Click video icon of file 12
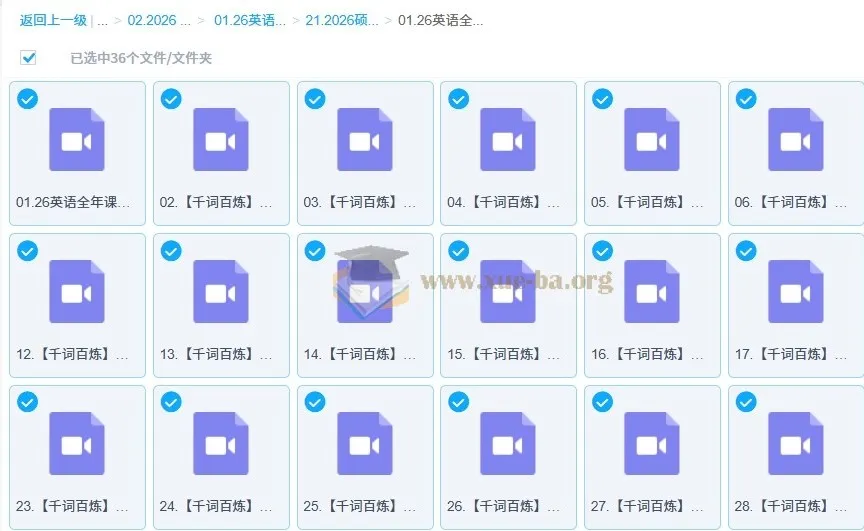Image resolution: width=864 pixels, height=531 pixels. click(x=77, y=292)
